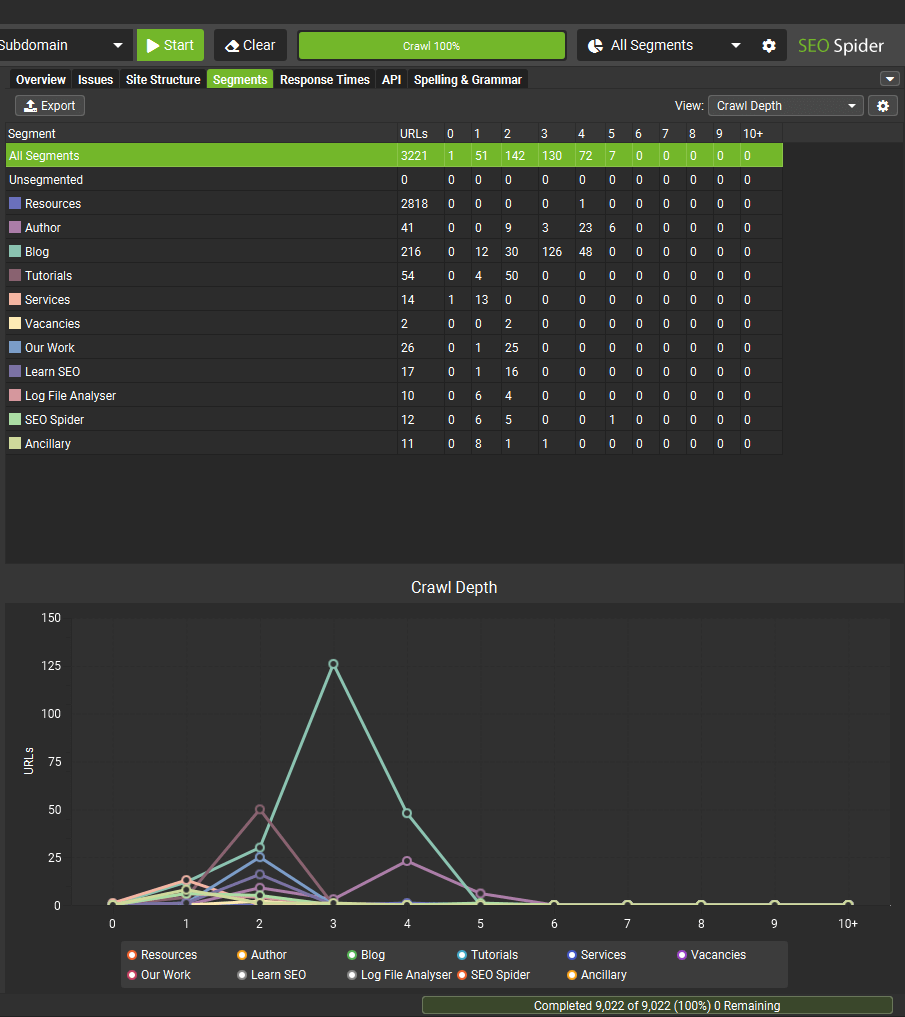Click the Author chart point at depth 4
The image size is (905, 1017).
click(x=407, y=861)
